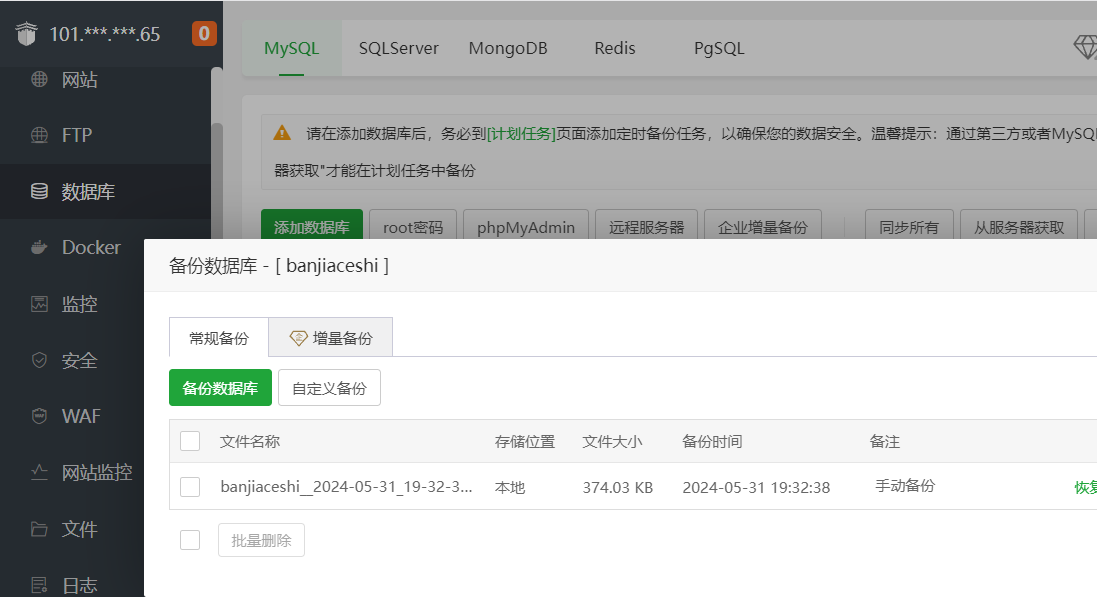Switch to the 增量备份 tab
1097x597 pixels.
pos(331,338)
